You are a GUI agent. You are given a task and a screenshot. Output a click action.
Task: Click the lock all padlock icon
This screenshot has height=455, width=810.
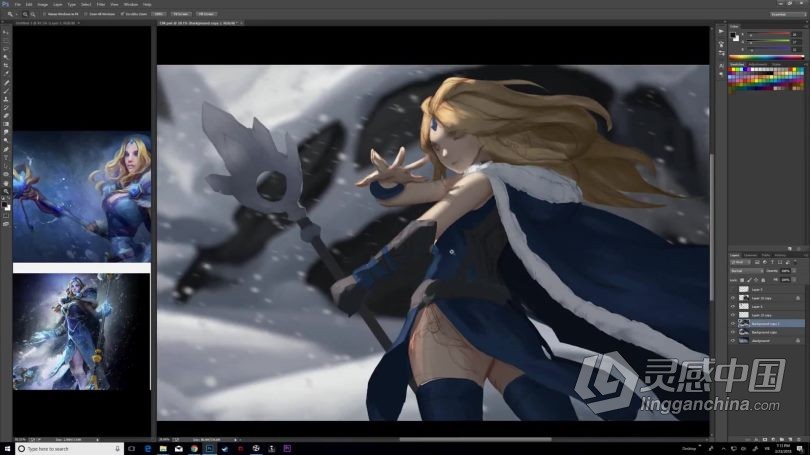pos(763,280)
